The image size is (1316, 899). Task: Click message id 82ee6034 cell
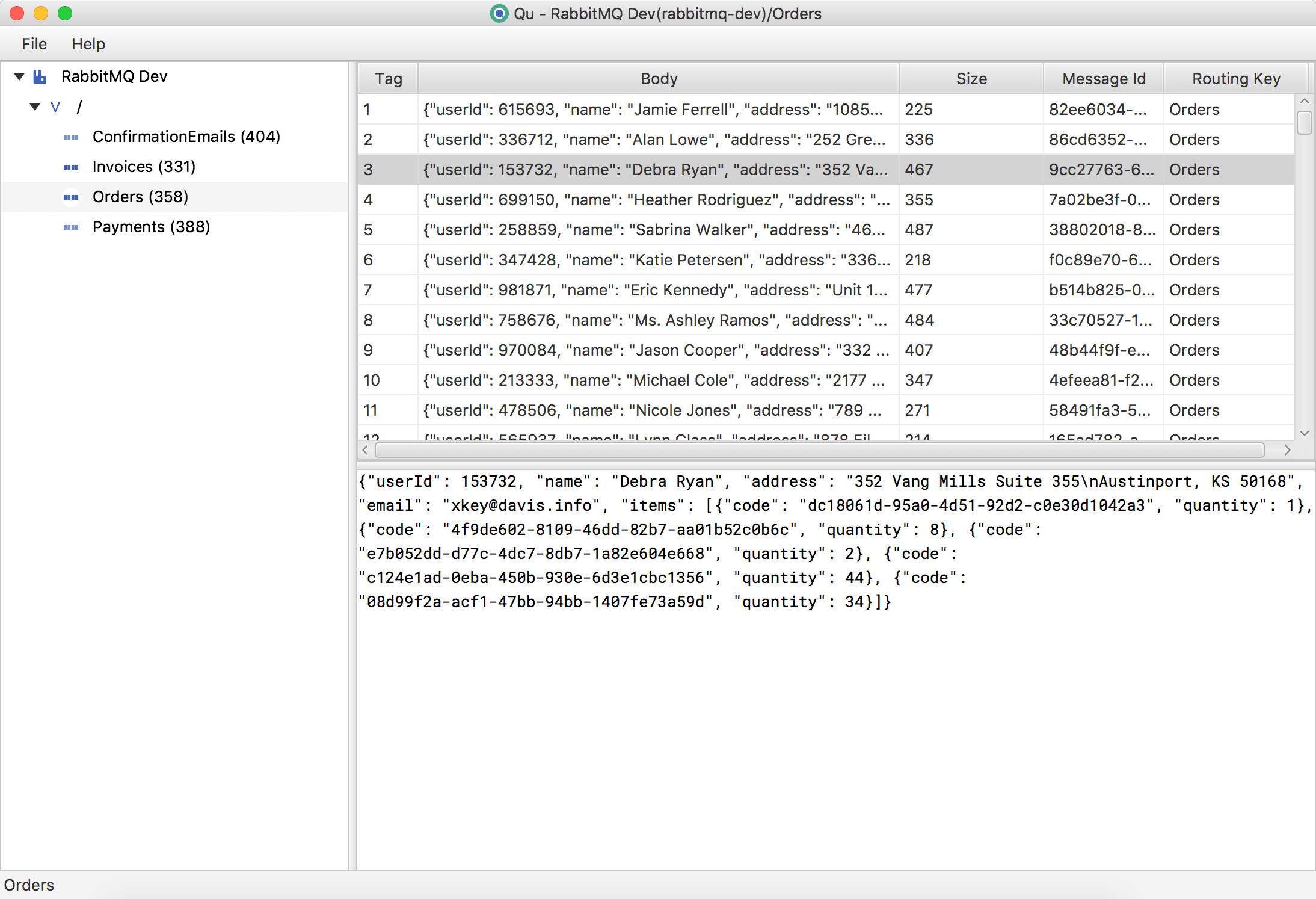[x=1104, y=110]
